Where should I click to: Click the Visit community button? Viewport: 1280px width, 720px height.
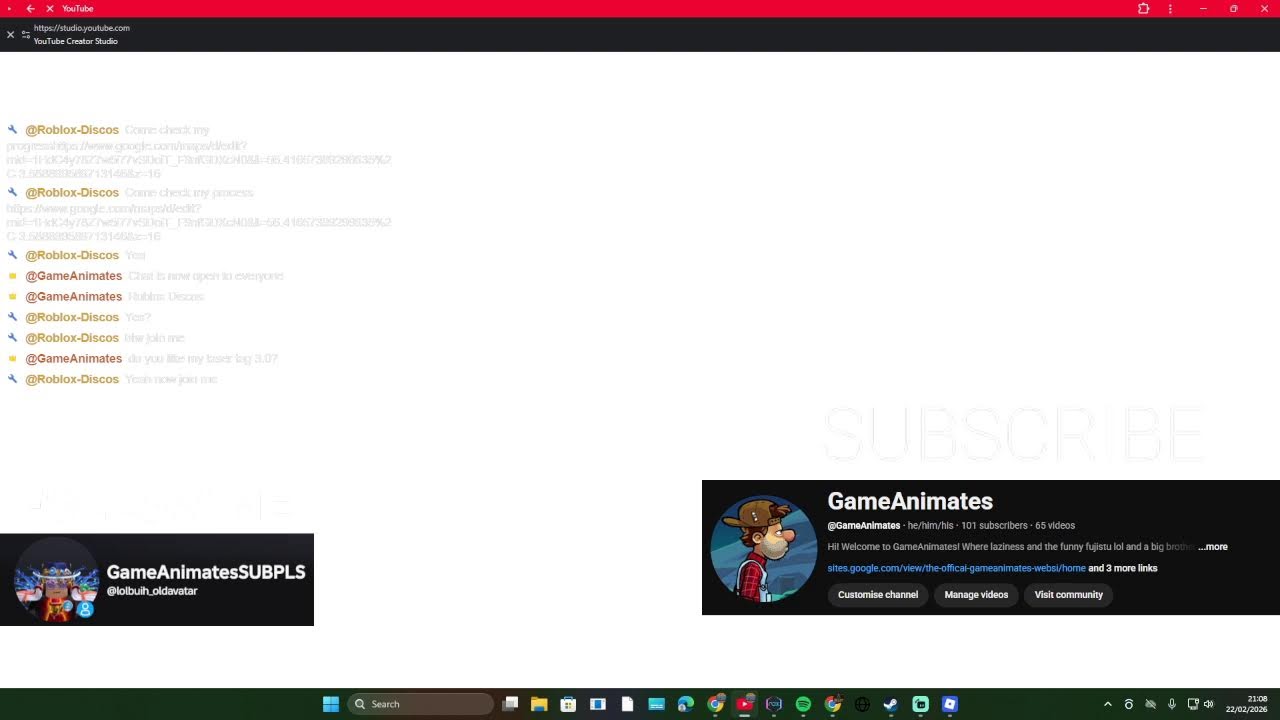pyautogui.click(x=1068, y=594)
